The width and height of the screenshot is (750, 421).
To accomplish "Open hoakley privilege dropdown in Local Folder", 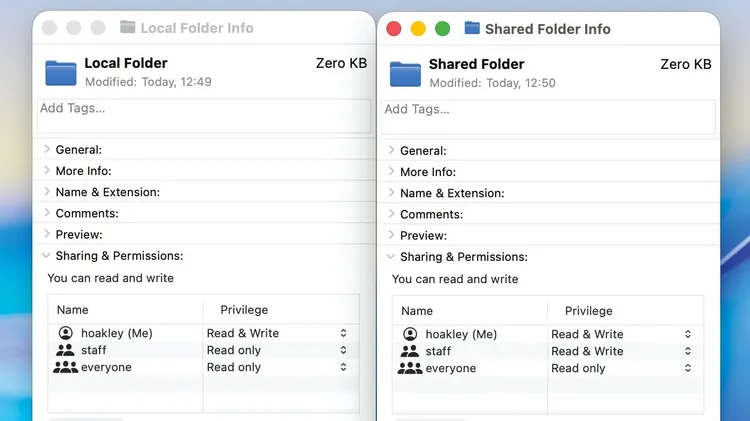I will click(x=343, y=333).
